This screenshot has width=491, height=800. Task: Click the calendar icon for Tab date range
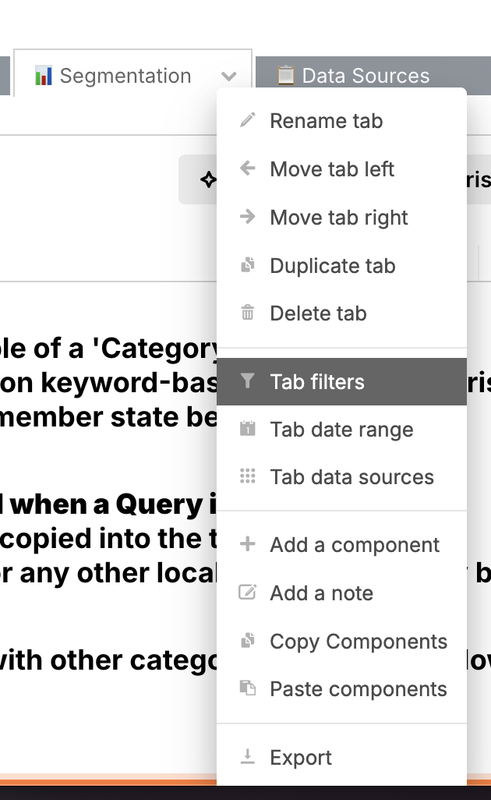[248, 428]
